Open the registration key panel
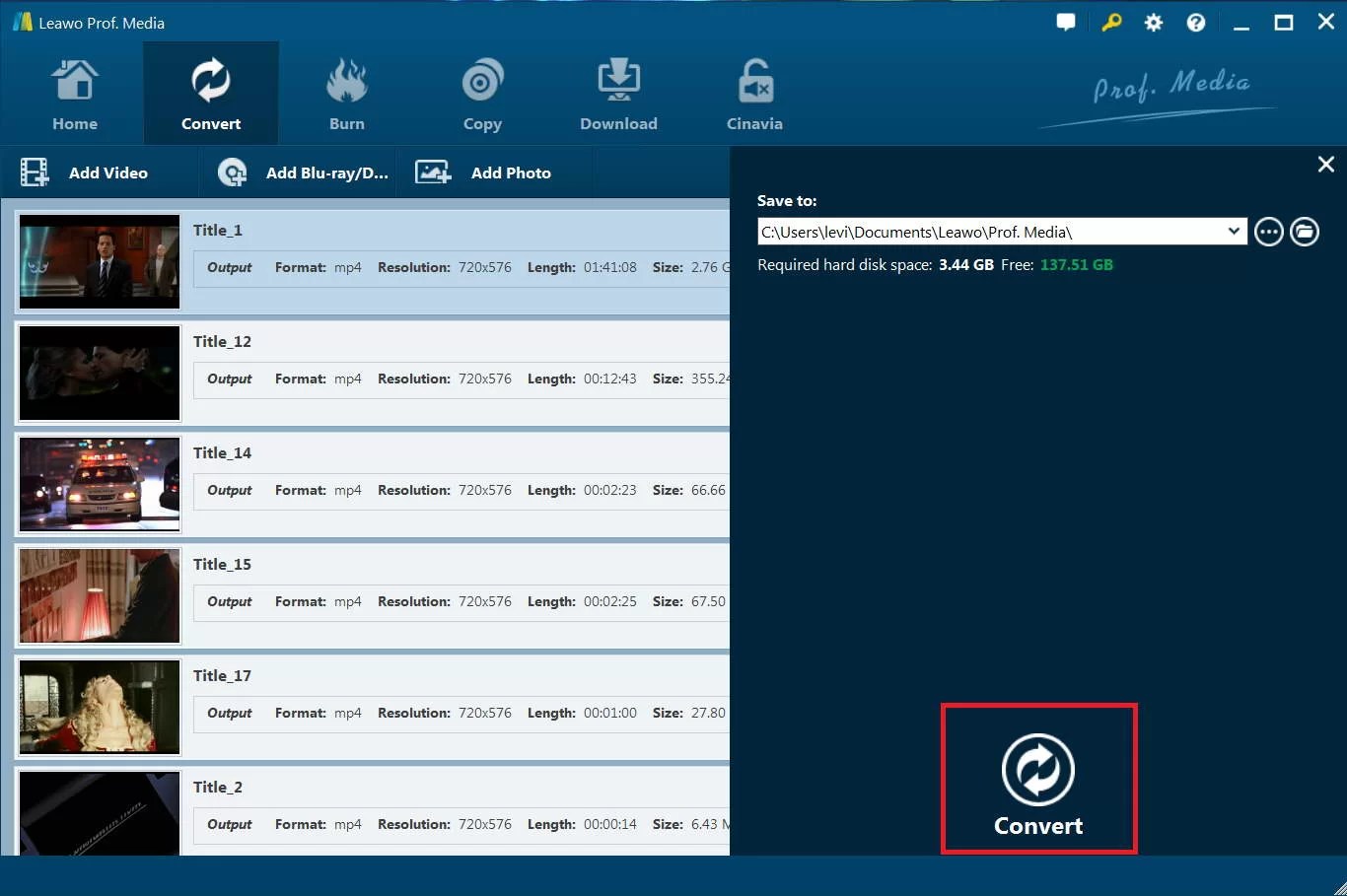 (x=1110, y=22)
